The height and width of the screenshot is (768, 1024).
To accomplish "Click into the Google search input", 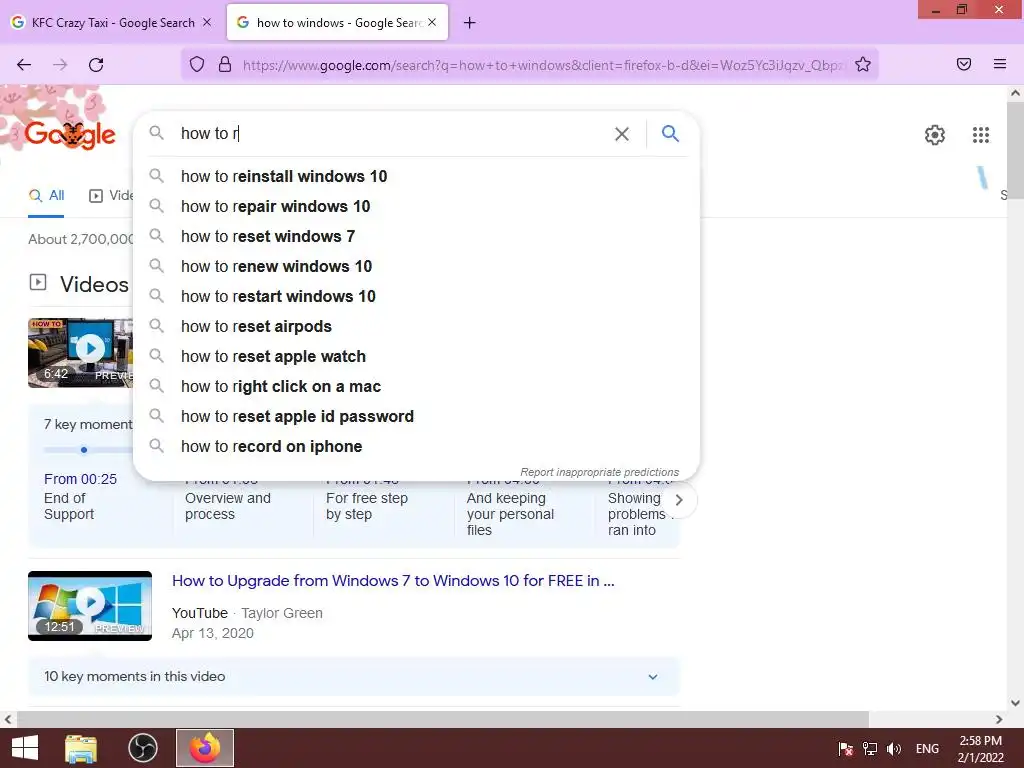I will point(392,133).
